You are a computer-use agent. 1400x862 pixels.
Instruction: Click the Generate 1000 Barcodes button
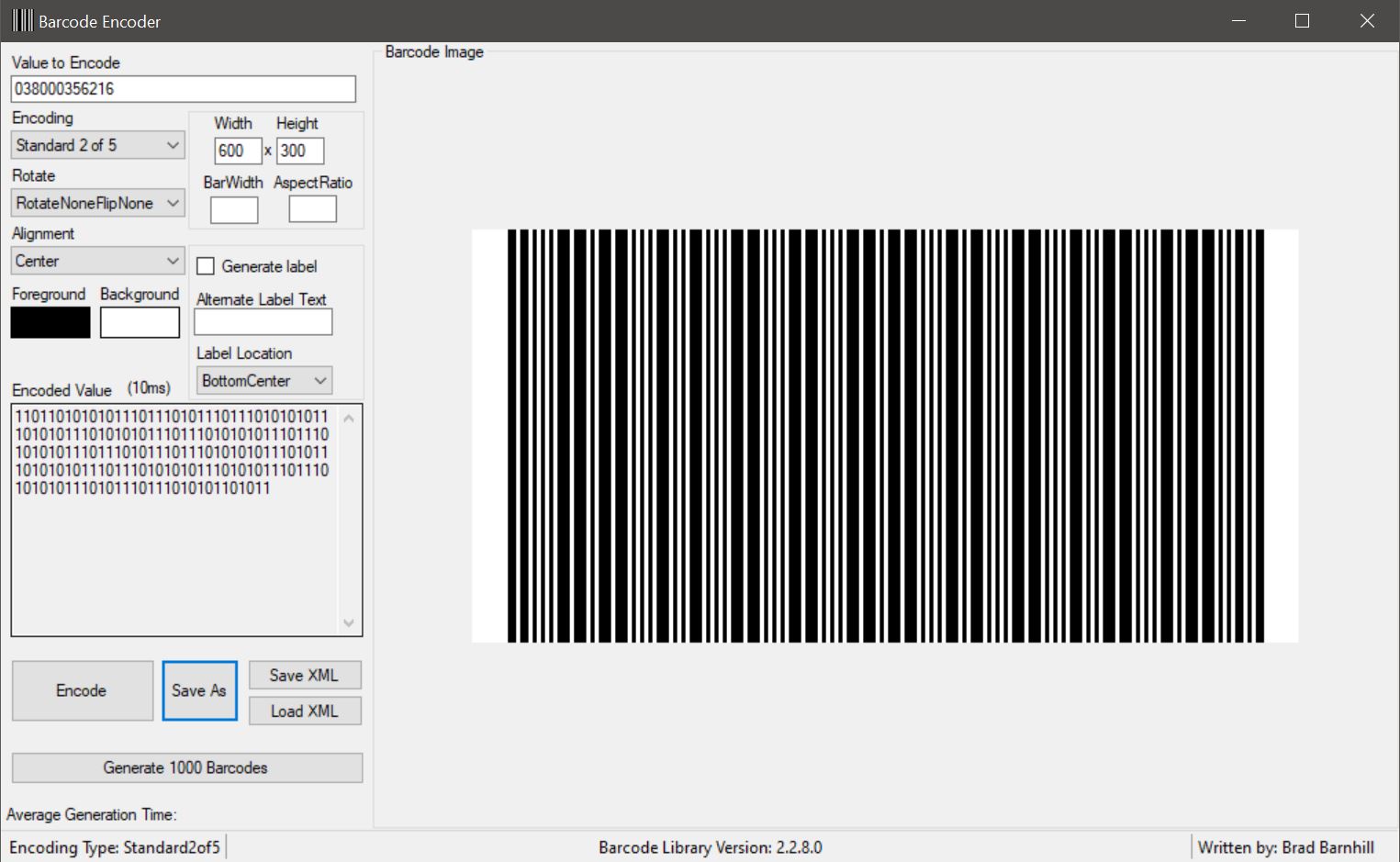(x=185, y=767)
